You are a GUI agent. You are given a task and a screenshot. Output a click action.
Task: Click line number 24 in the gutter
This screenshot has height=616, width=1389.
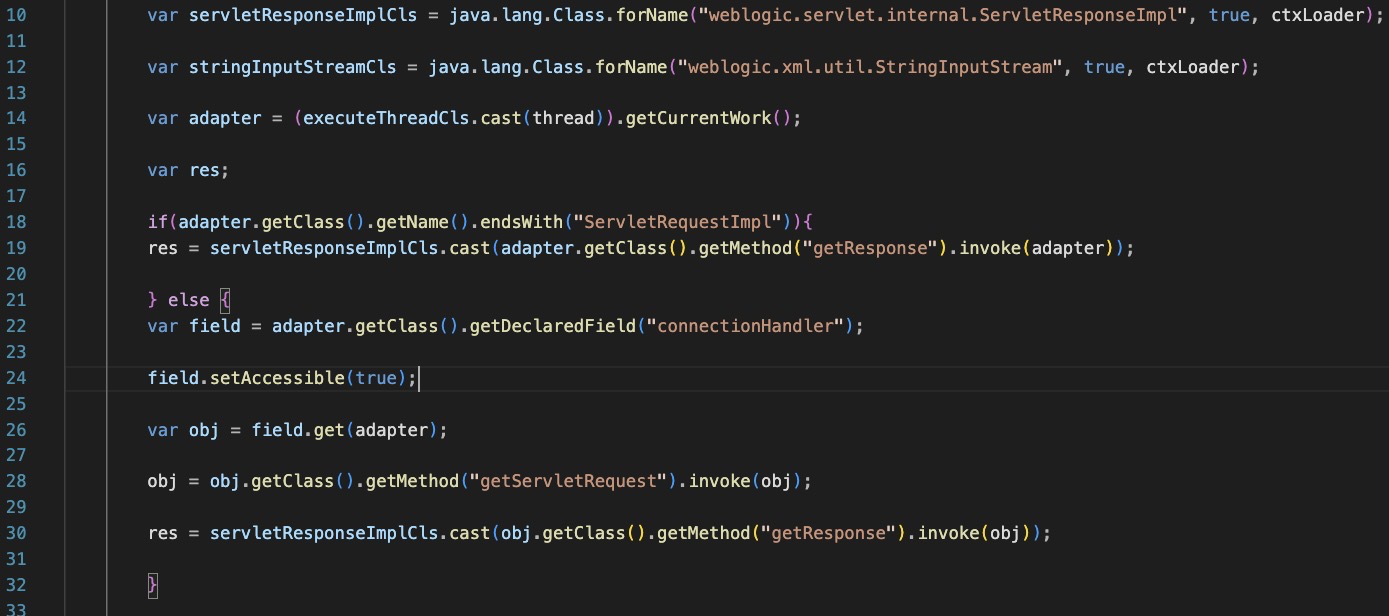point(19,378)
